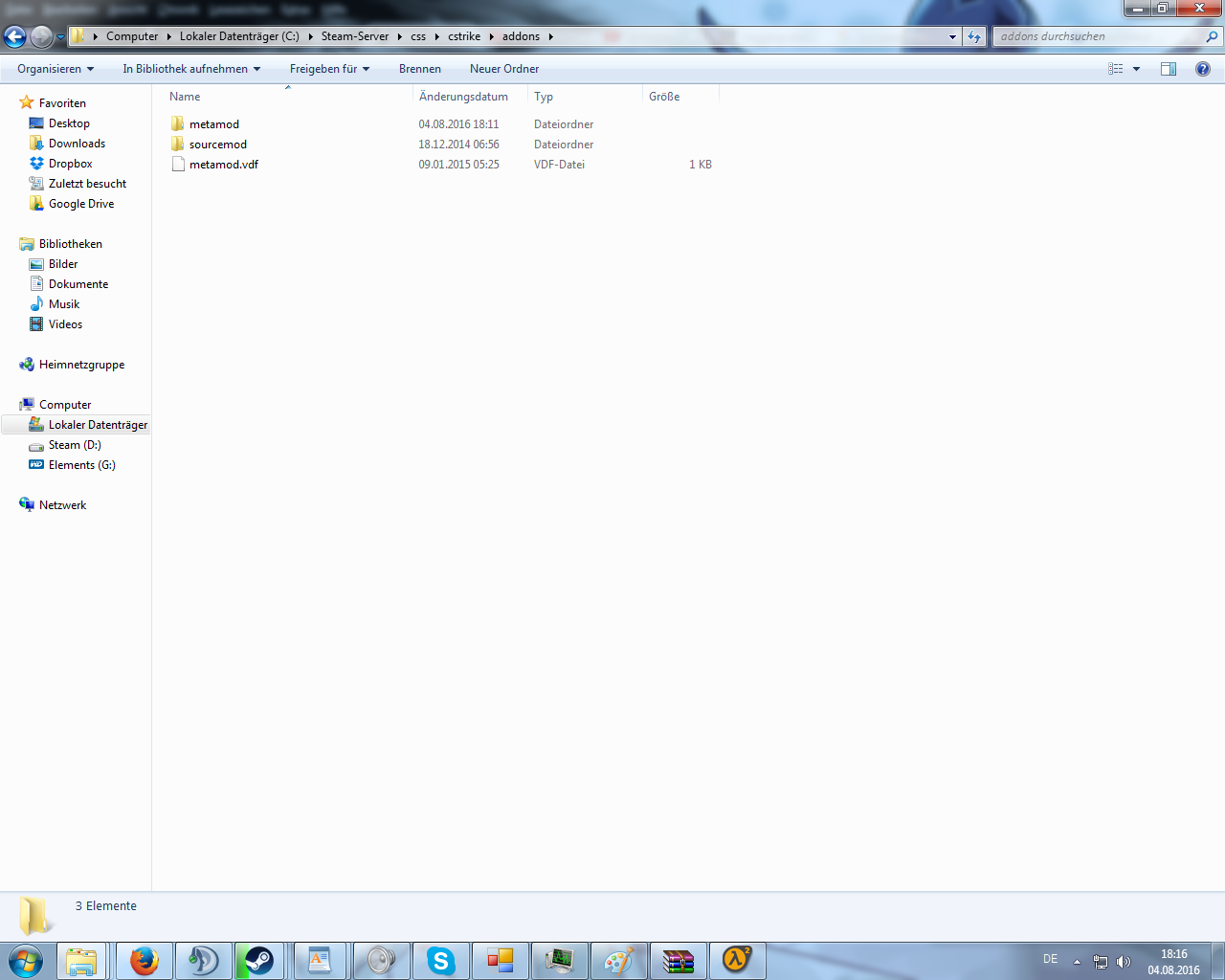The height and width of the screenshot is (980, 1225).
Task: Click the Neuer Ordner button
Action: click(504, 69)
